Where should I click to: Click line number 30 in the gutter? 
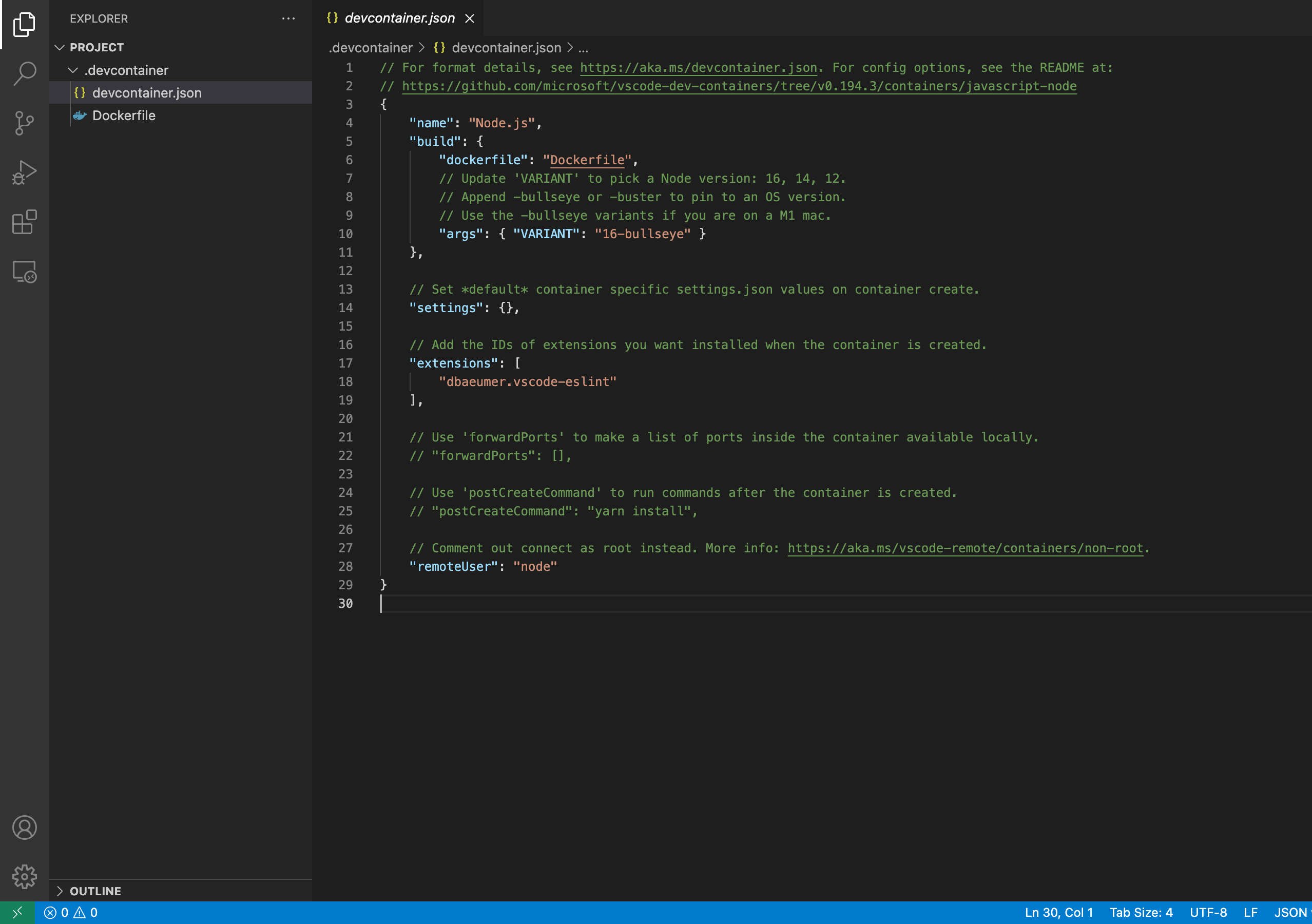tap(345, 604)
